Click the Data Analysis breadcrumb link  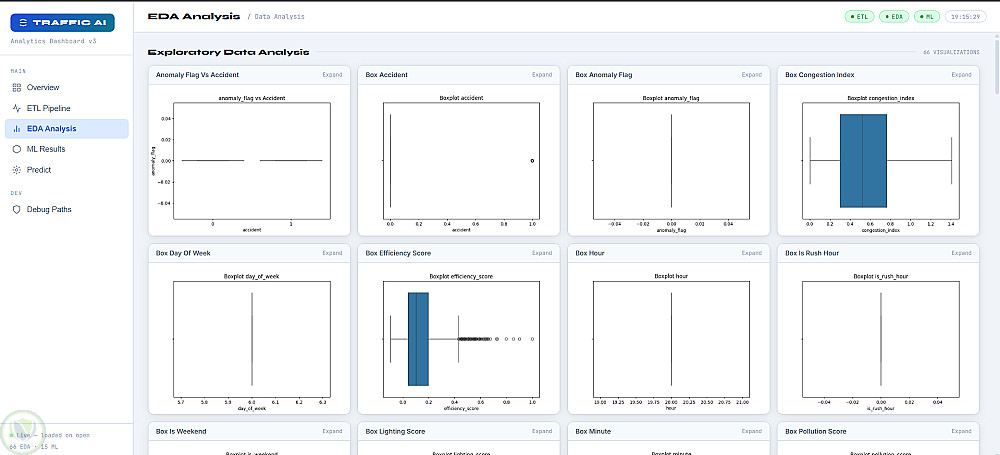tap(279, 17)
